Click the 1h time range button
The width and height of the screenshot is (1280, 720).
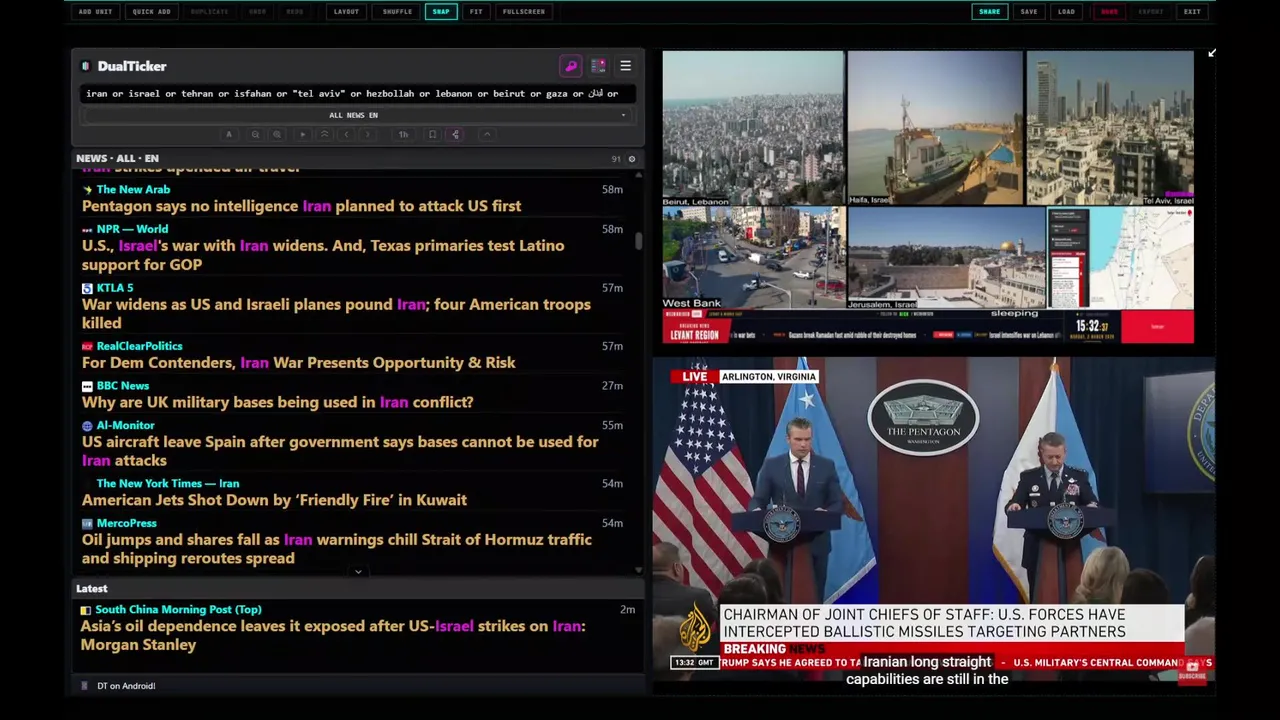[403, 134]
